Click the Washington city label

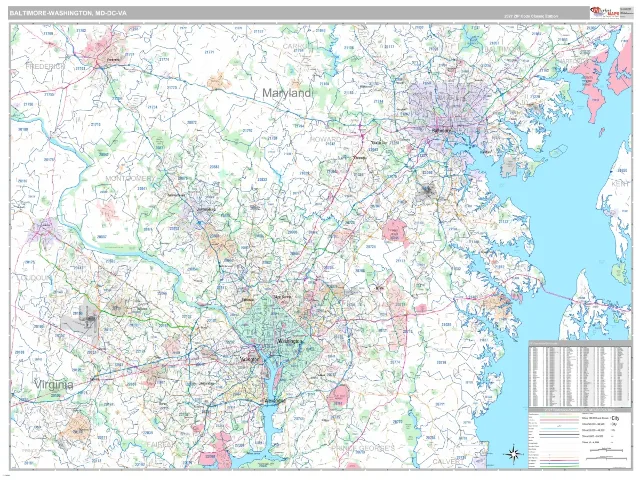tap(290, 341)
